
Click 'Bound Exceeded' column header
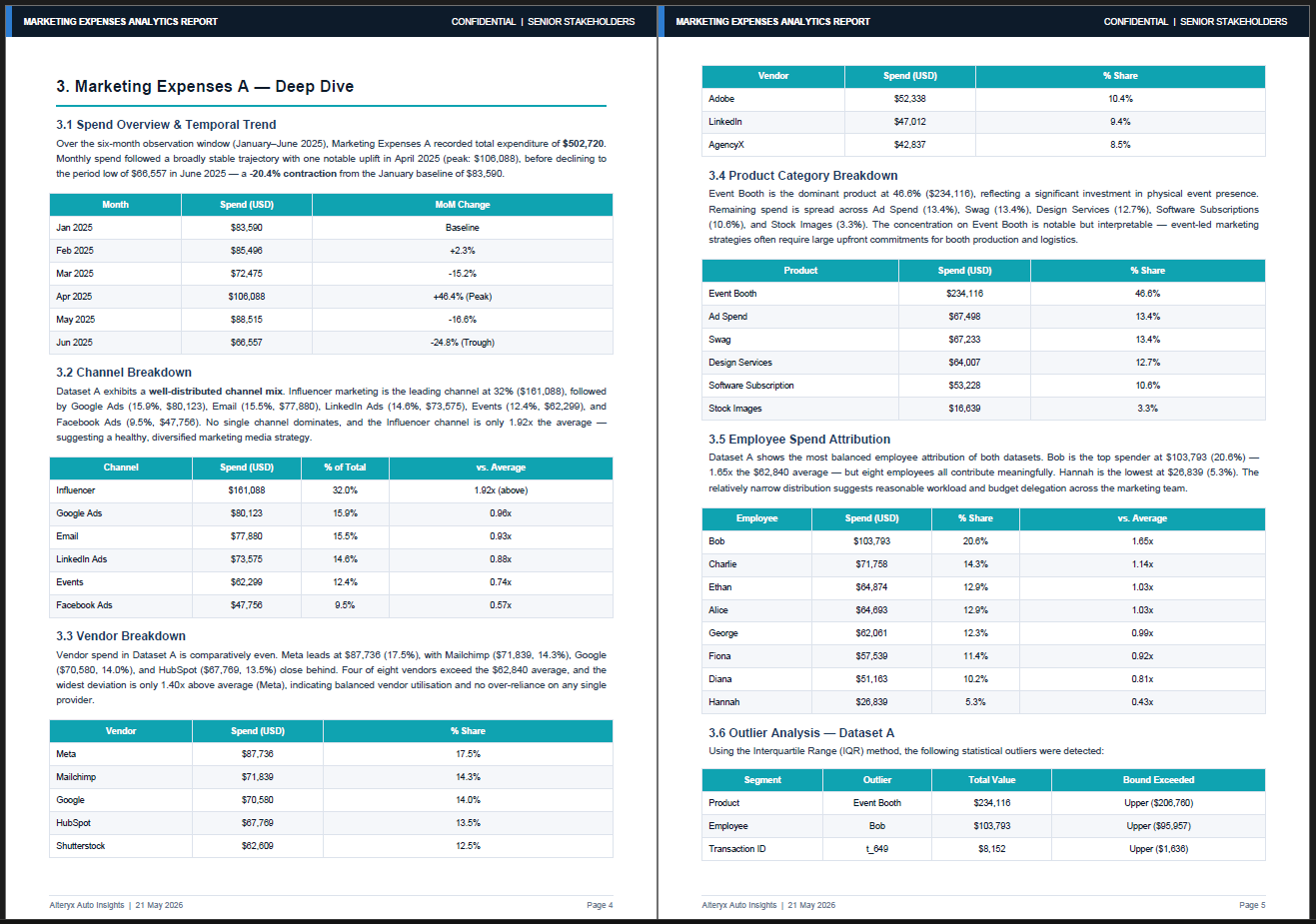[1158, 780]
